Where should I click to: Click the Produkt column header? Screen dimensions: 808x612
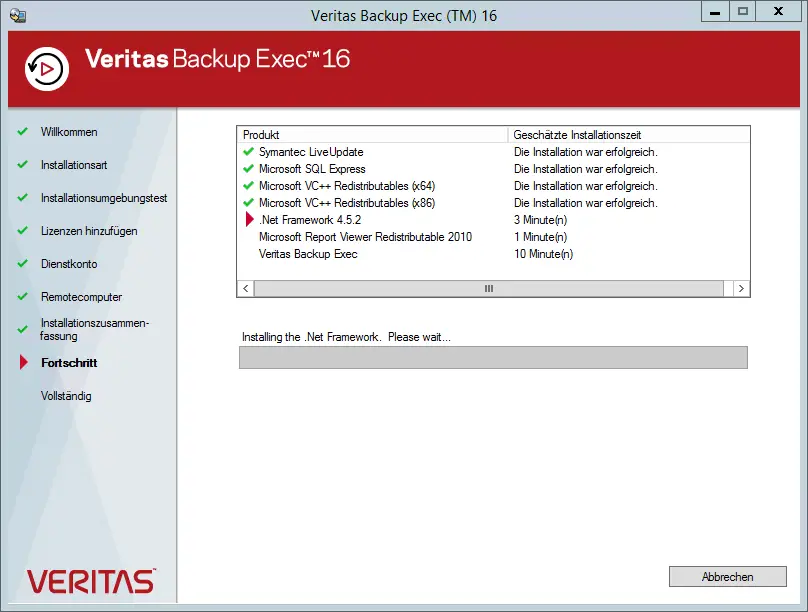click(373, 135)
